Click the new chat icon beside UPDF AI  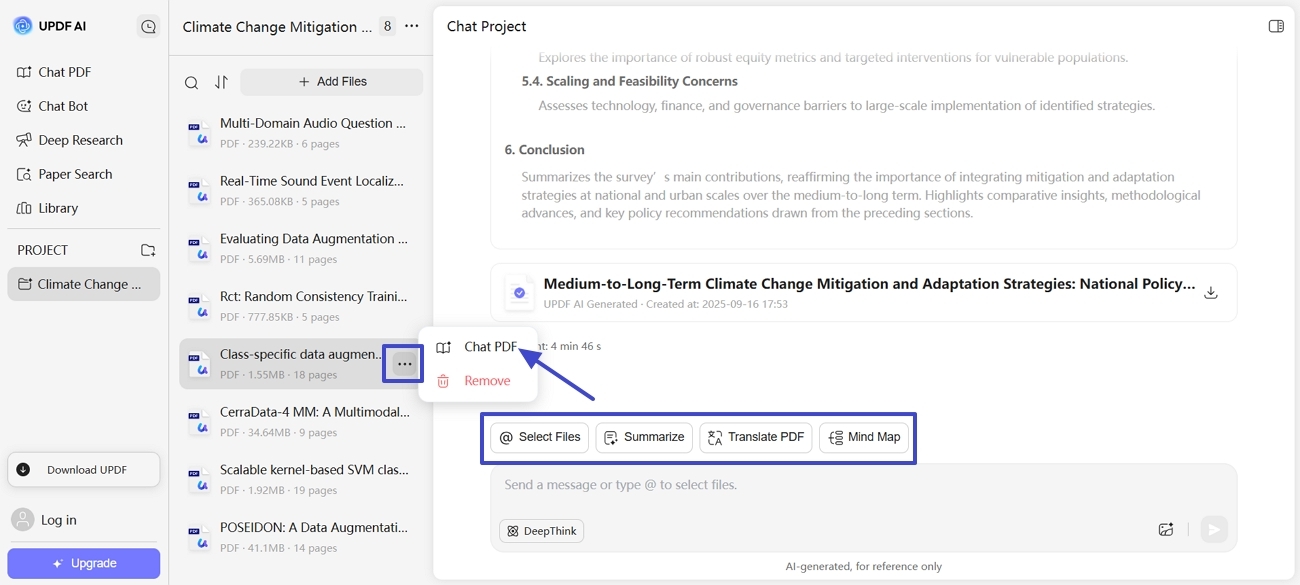tap(148, 27)
